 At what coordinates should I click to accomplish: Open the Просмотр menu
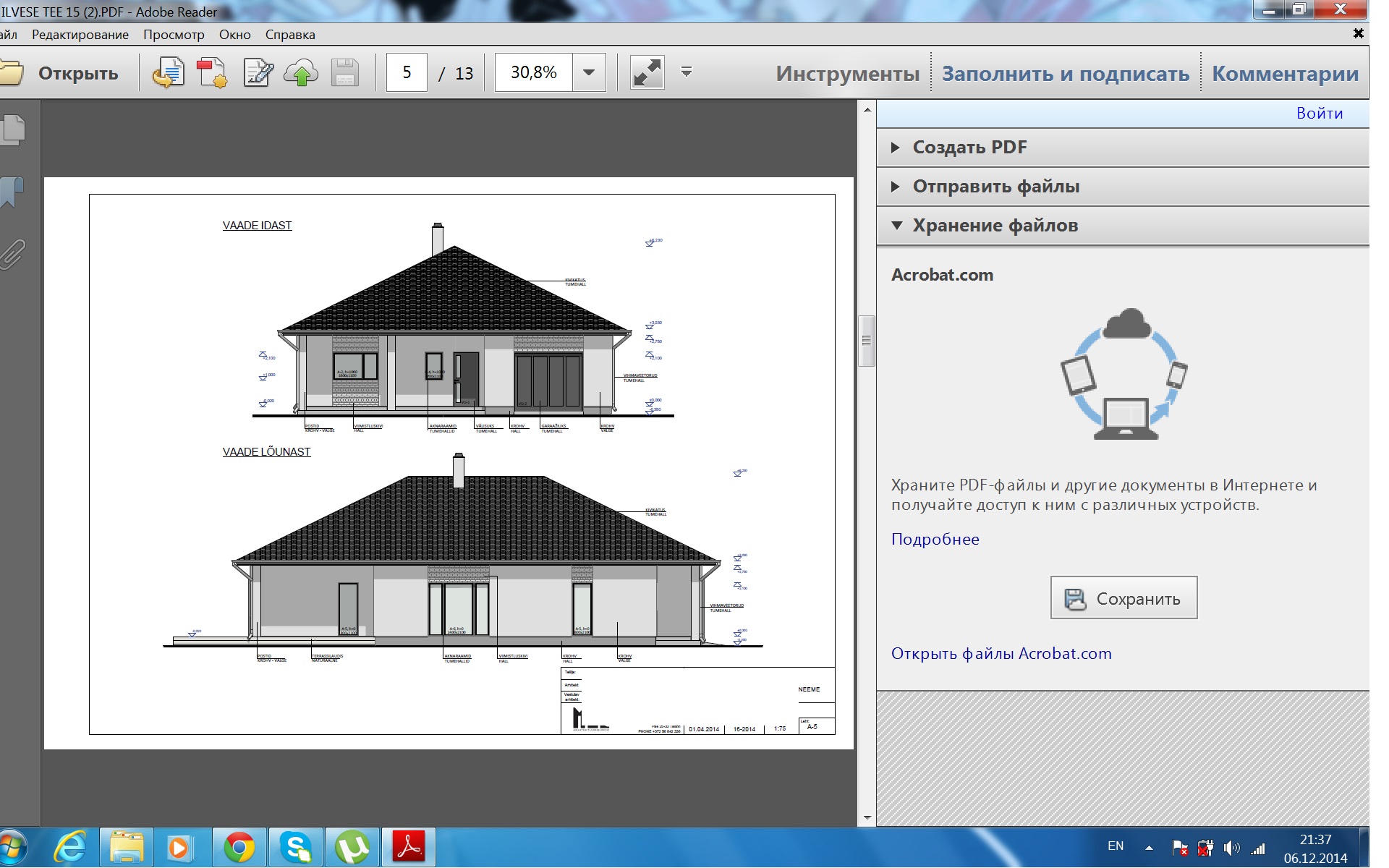click(x=174, y=35)
